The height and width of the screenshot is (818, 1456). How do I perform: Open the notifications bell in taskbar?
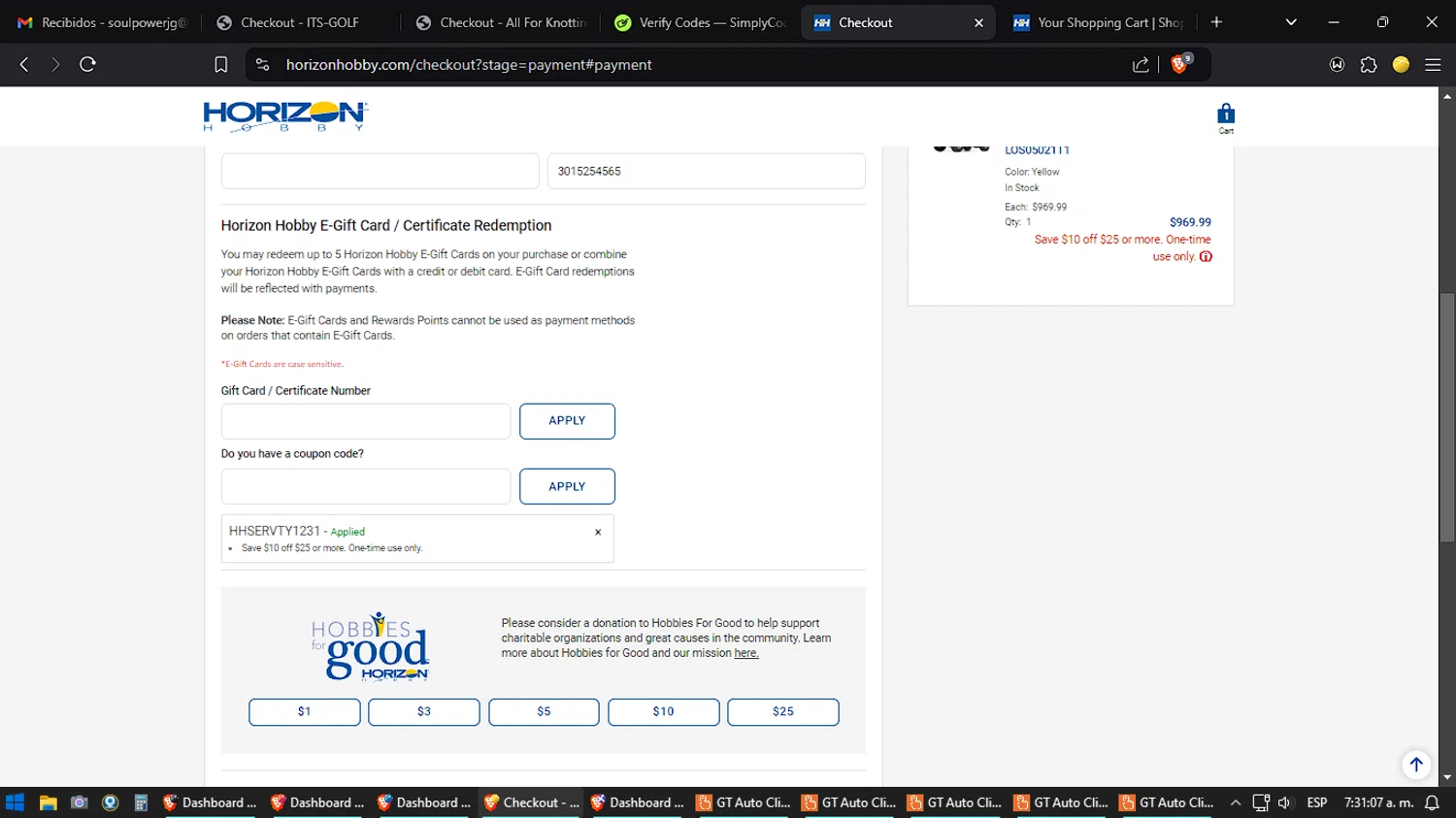pos(1432,802)
